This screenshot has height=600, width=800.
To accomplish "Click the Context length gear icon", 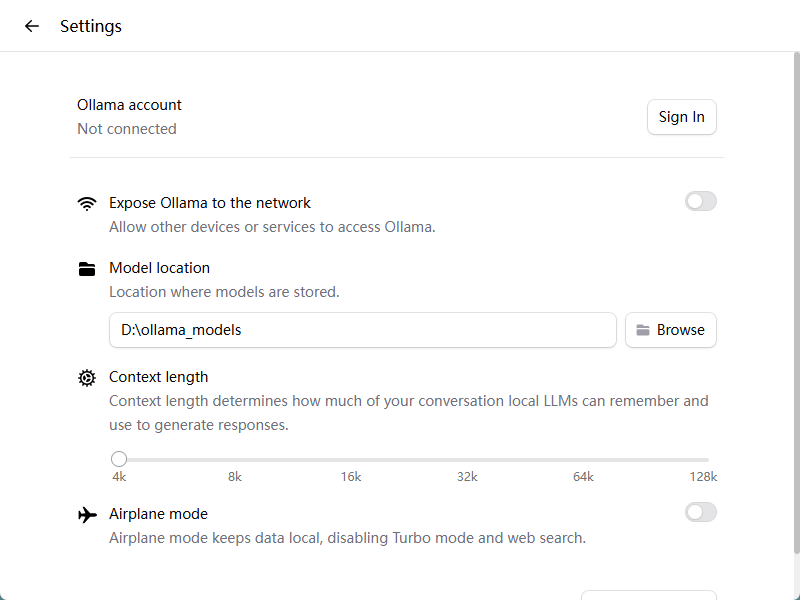I will click(87, 378).
